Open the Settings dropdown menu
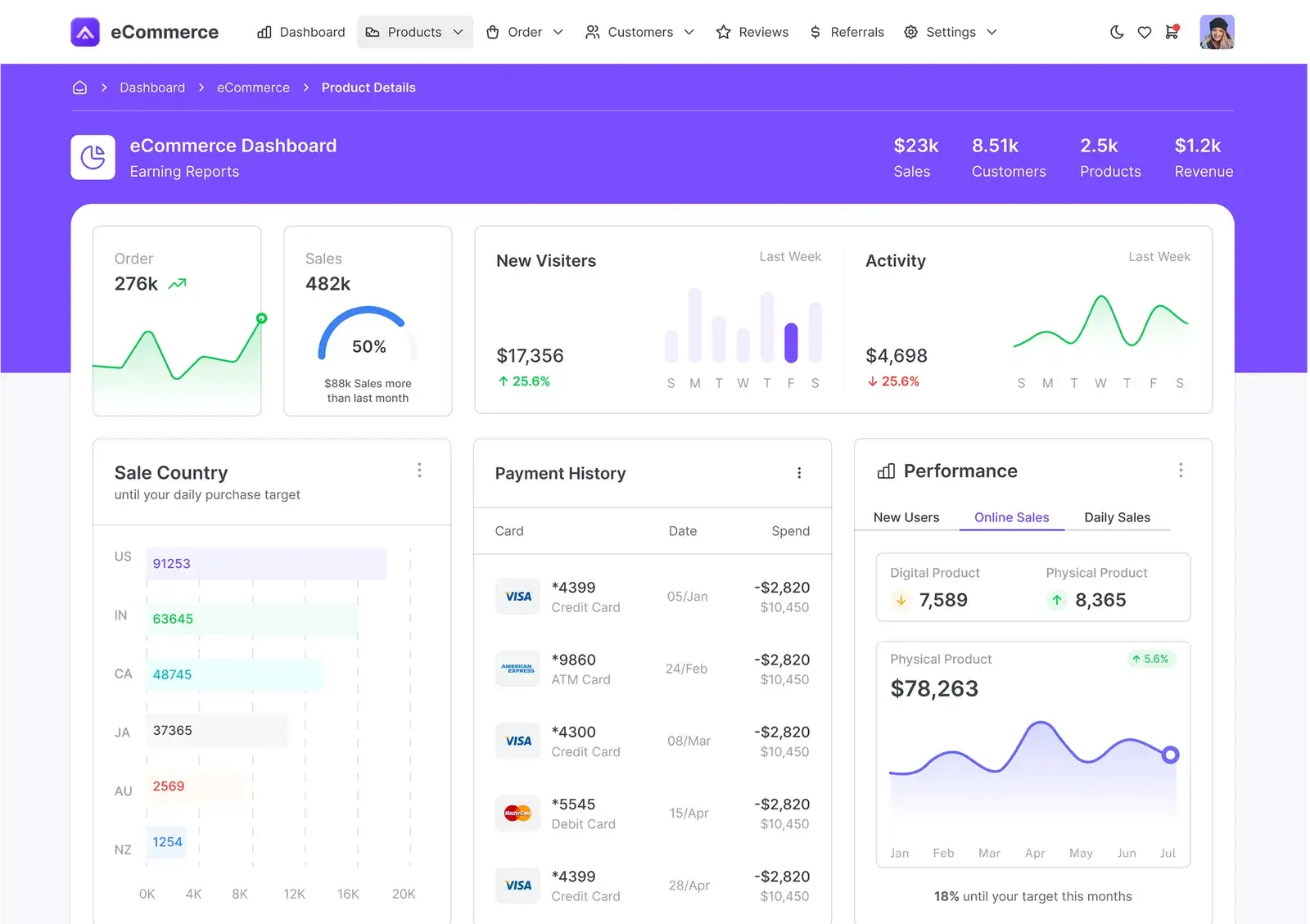1310x924 pixels. tap(950, 32)
